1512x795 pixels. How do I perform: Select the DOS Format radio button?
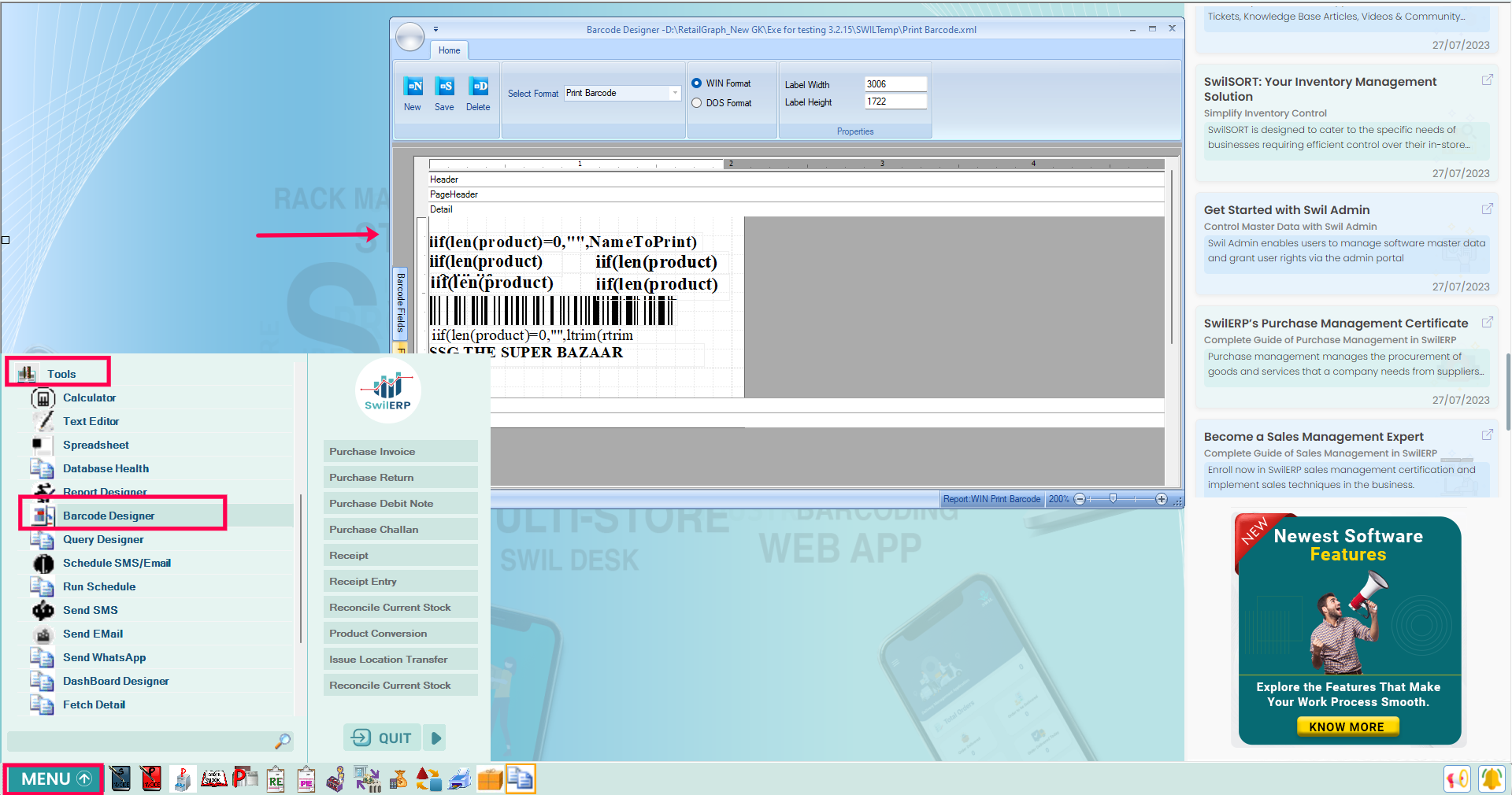click(x=696, y=103)
